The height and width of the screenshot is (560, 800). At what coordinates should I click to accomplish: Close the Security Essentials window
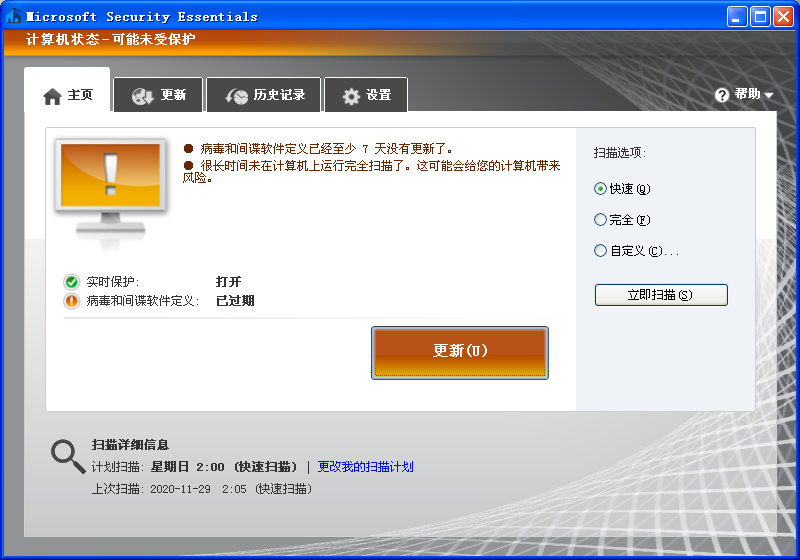pyautogui.click(x=784, y=17)
